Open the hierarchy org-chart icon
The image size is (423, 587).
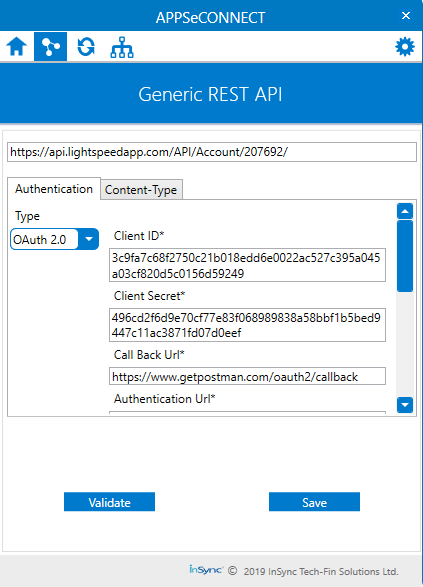point(122,47)
